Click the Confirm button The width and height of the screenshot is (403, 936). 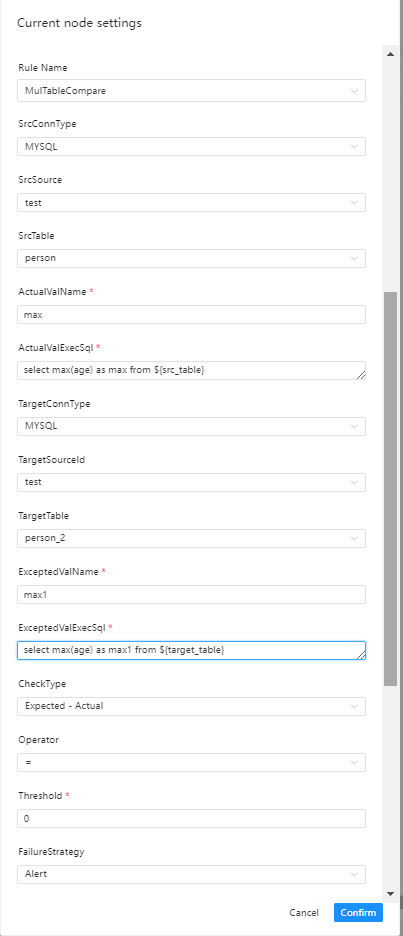[358, 912]
